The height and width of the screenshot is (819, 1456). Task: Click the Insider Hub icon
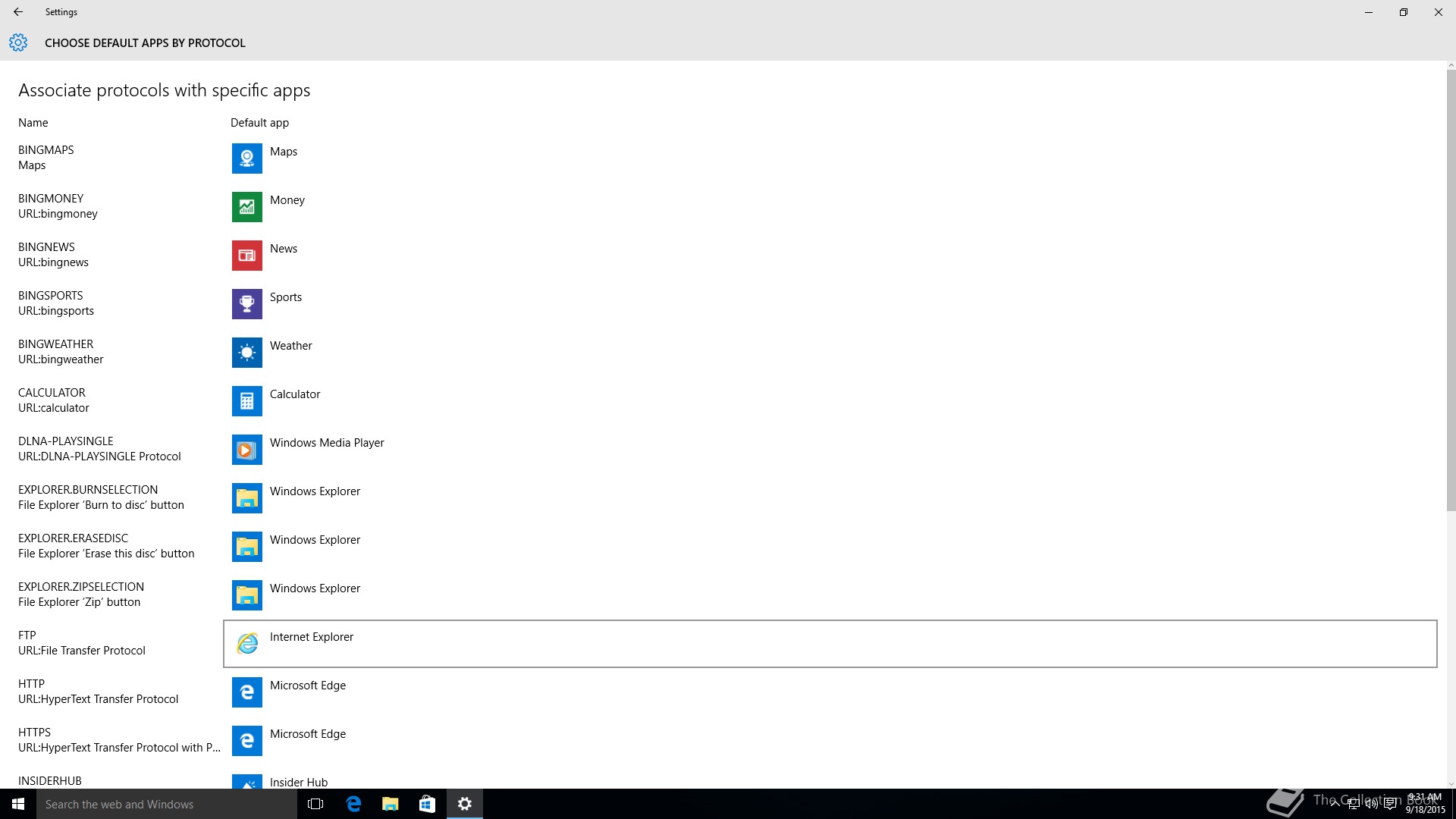click(x=246, y=781)
